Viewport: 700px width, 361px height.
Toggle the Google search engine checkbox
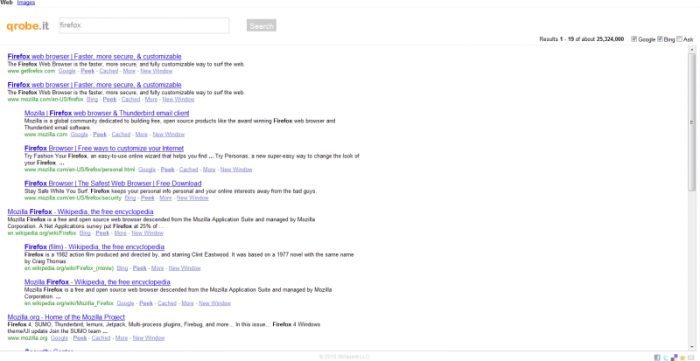[x=634, y=39]
